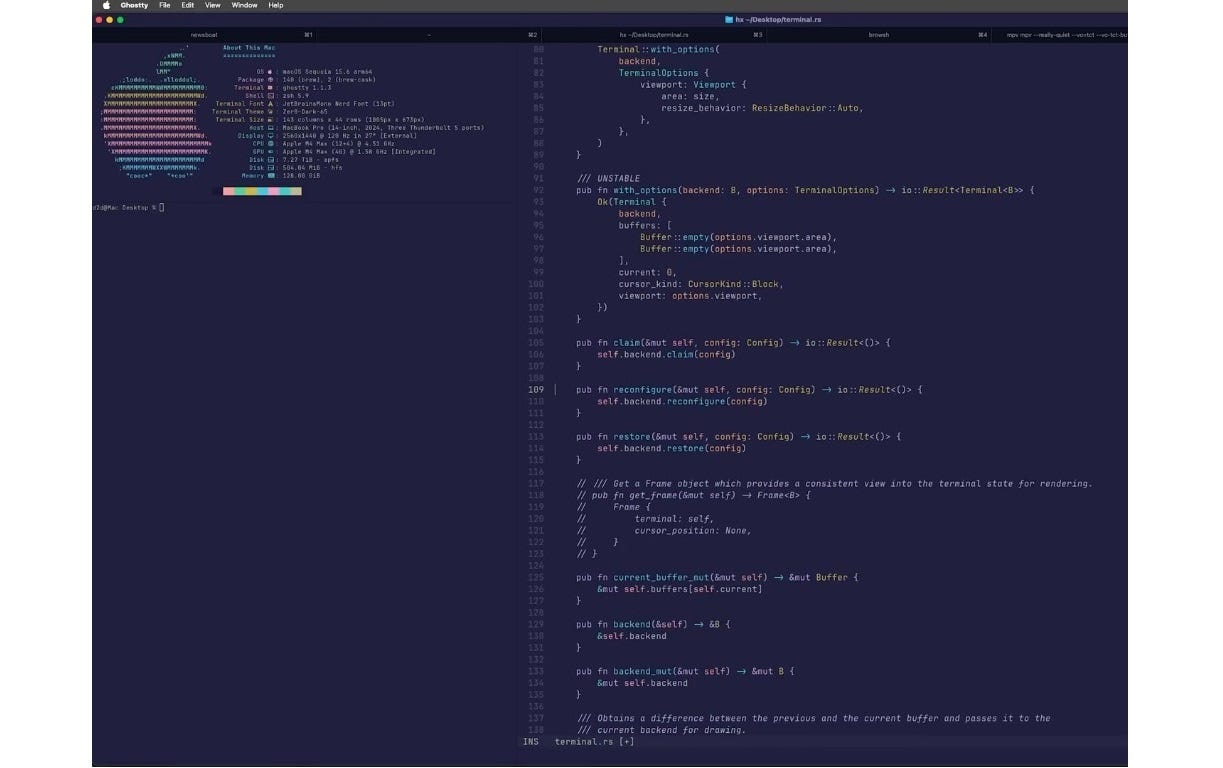Viewport: 1223px width, 768px height.
Task: Click the Terminal Size icon
Action: pos(271,120)
